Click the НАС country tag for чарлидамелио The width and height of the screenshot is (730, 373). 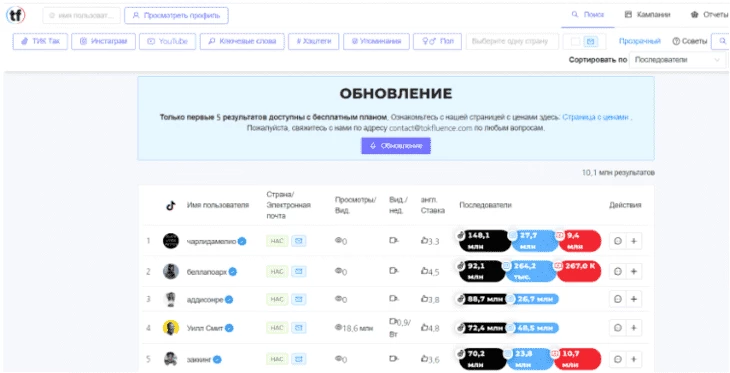(277, 241)
